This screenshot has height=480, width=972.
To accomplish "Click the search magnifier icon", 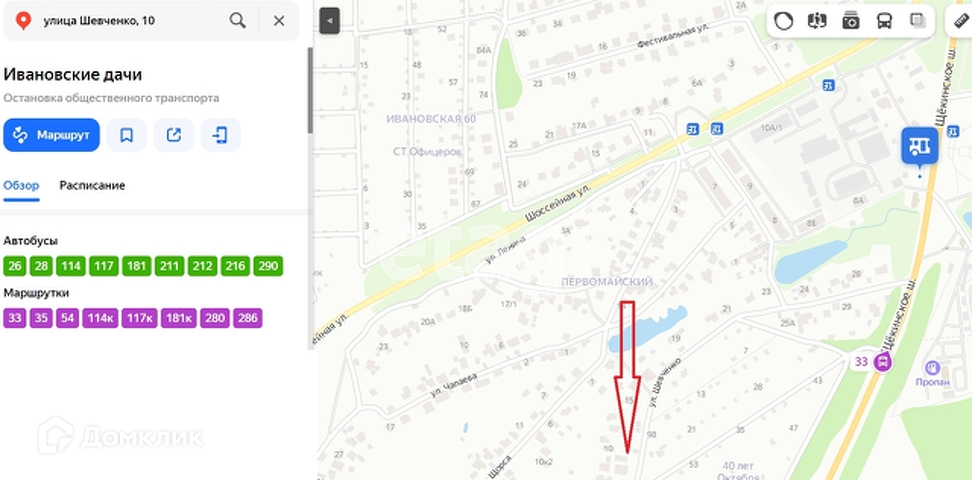I will click(238, 20).
